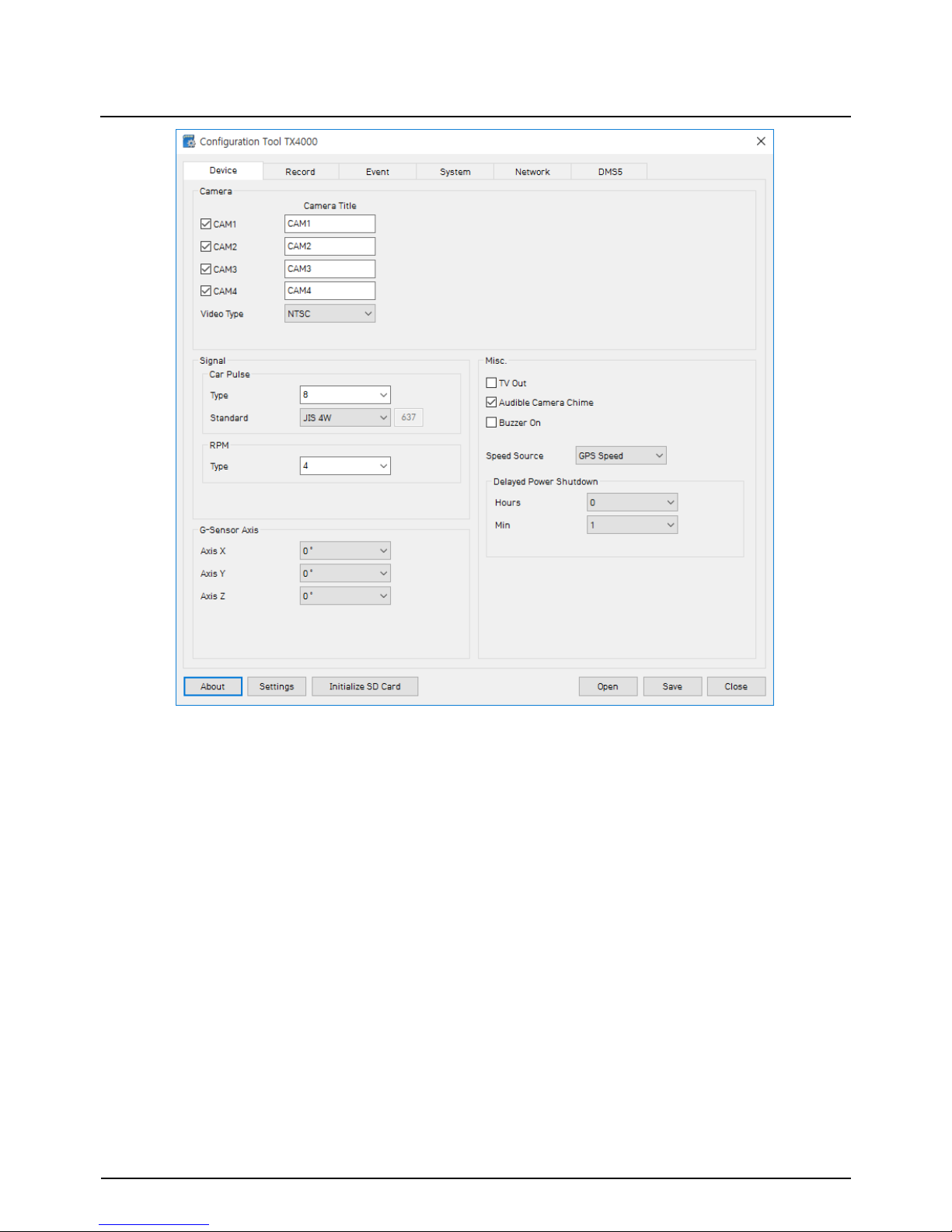Save the configuration with Save button
This screenshot has height=1232, width=952.
click(672, 686)
